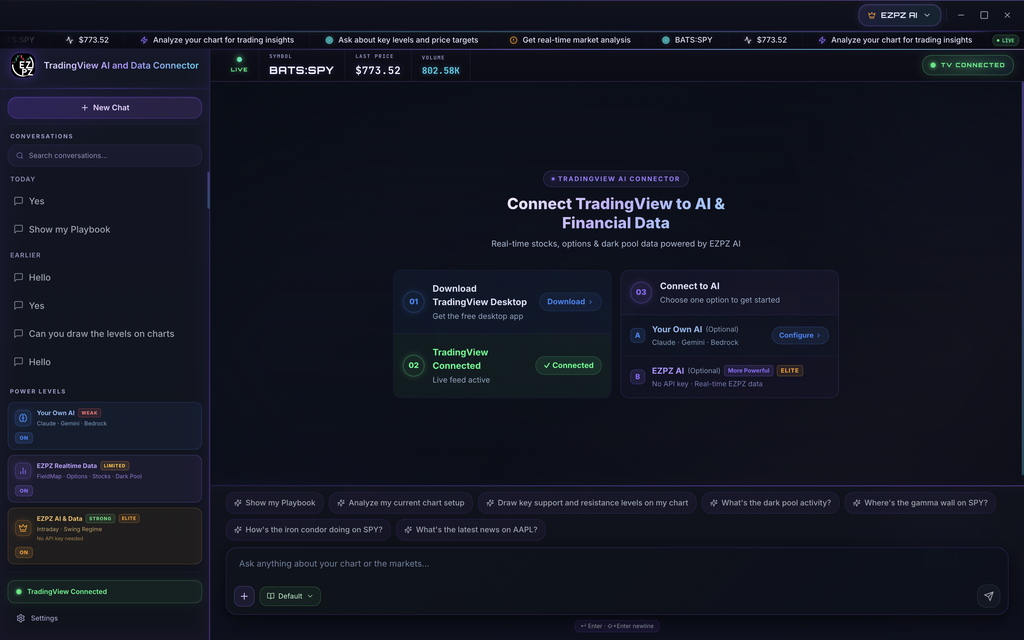Screen dimensions: 1024x640
Task: Click the STRONG badge on EZPZ AI & Data
Action: (100, 519)
